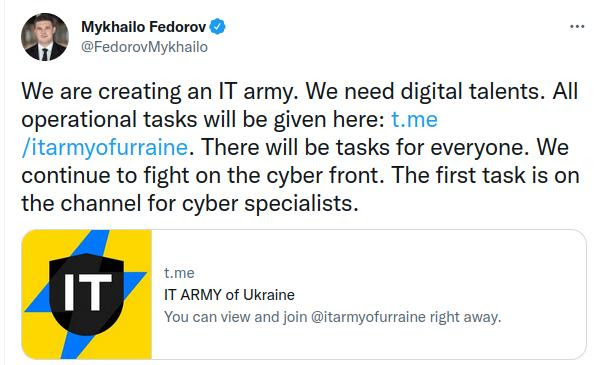
Task: Open the three-dot more options menu
Action: click(577, 27)
